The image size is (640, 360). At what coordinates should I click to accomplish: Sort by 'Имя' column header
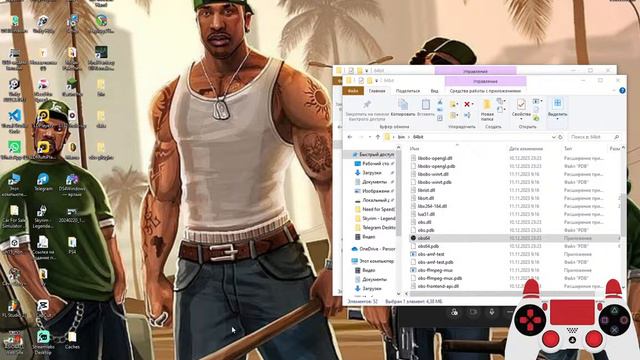tap(415, 149)
